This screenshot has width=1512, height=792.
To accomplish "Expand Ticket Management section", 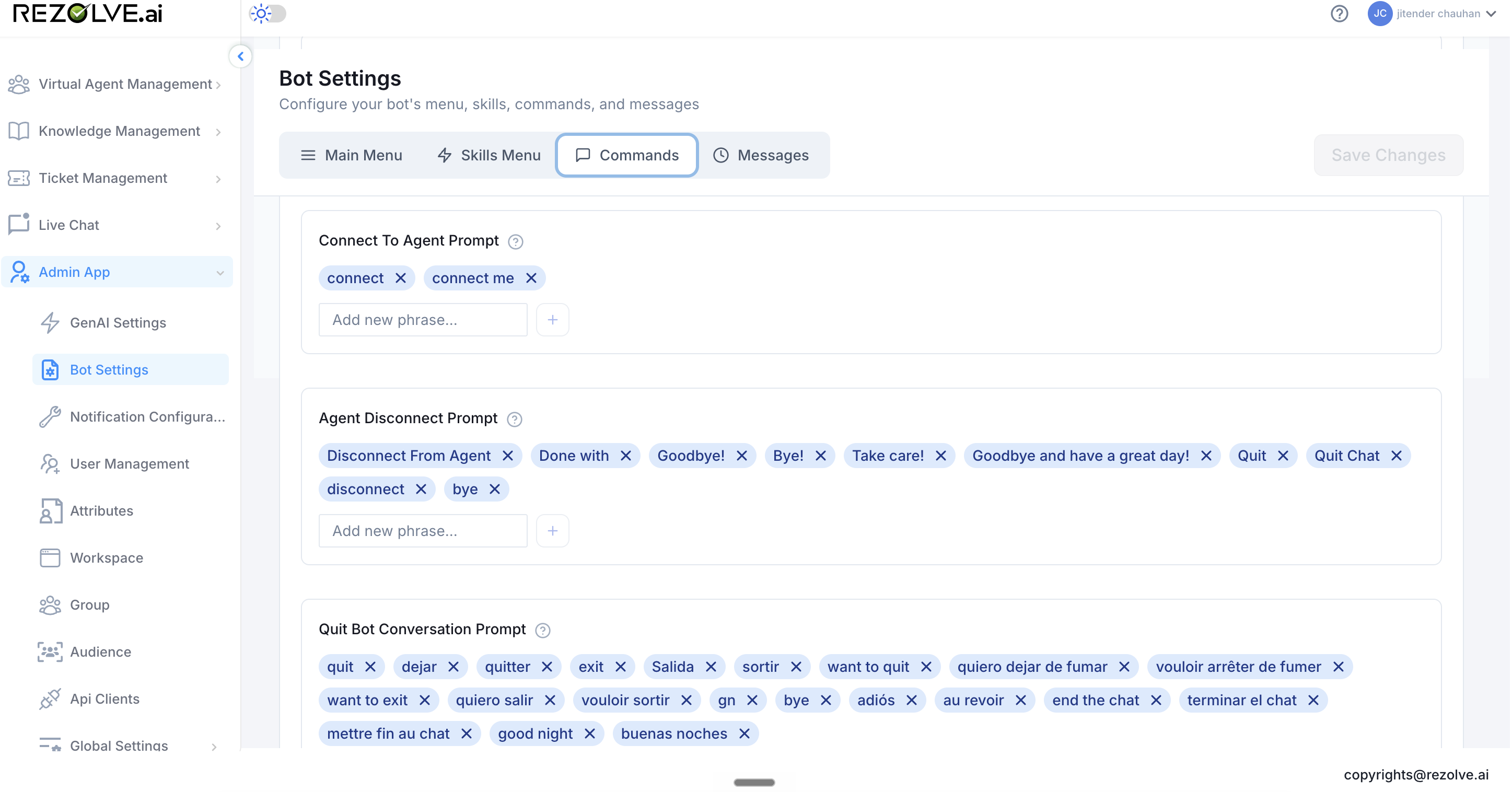I will pos(118,178).
